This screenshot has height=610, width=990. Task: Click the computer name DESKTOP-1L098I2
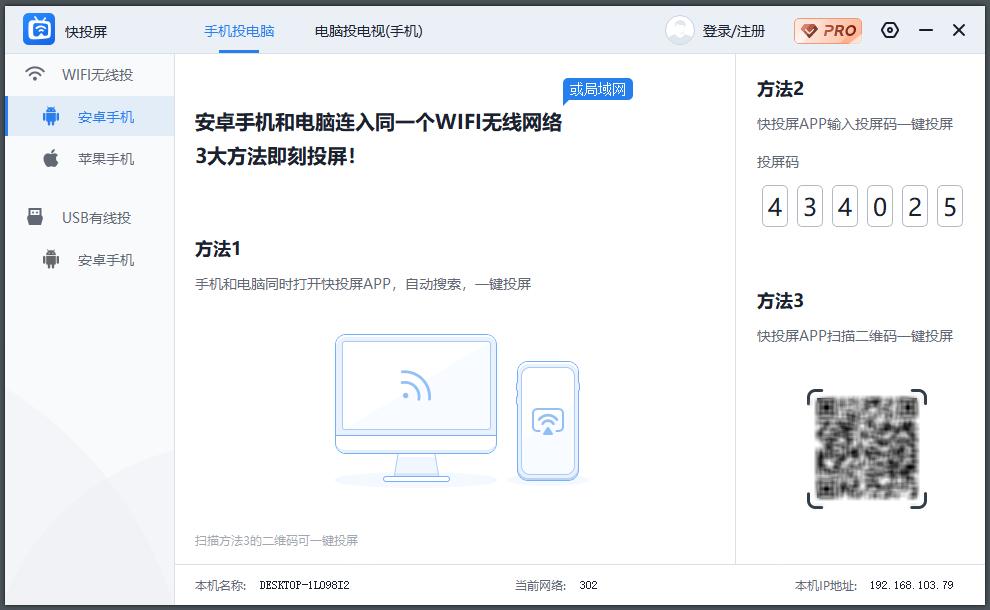pos(302,586)
